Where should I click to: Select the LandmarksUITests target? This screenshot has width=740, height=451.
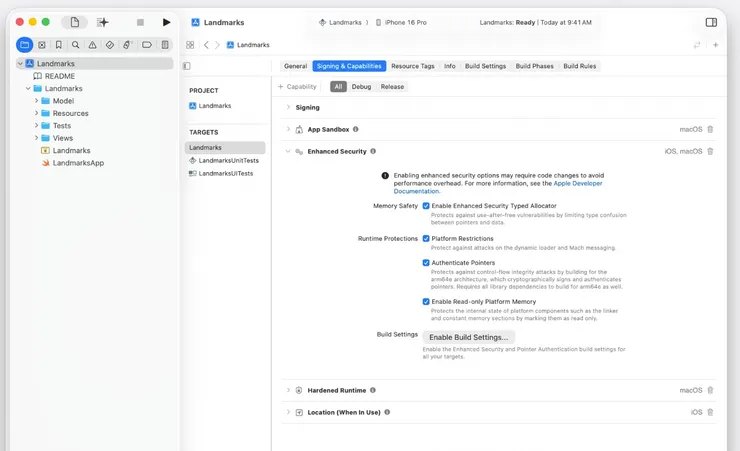point(221,174)
